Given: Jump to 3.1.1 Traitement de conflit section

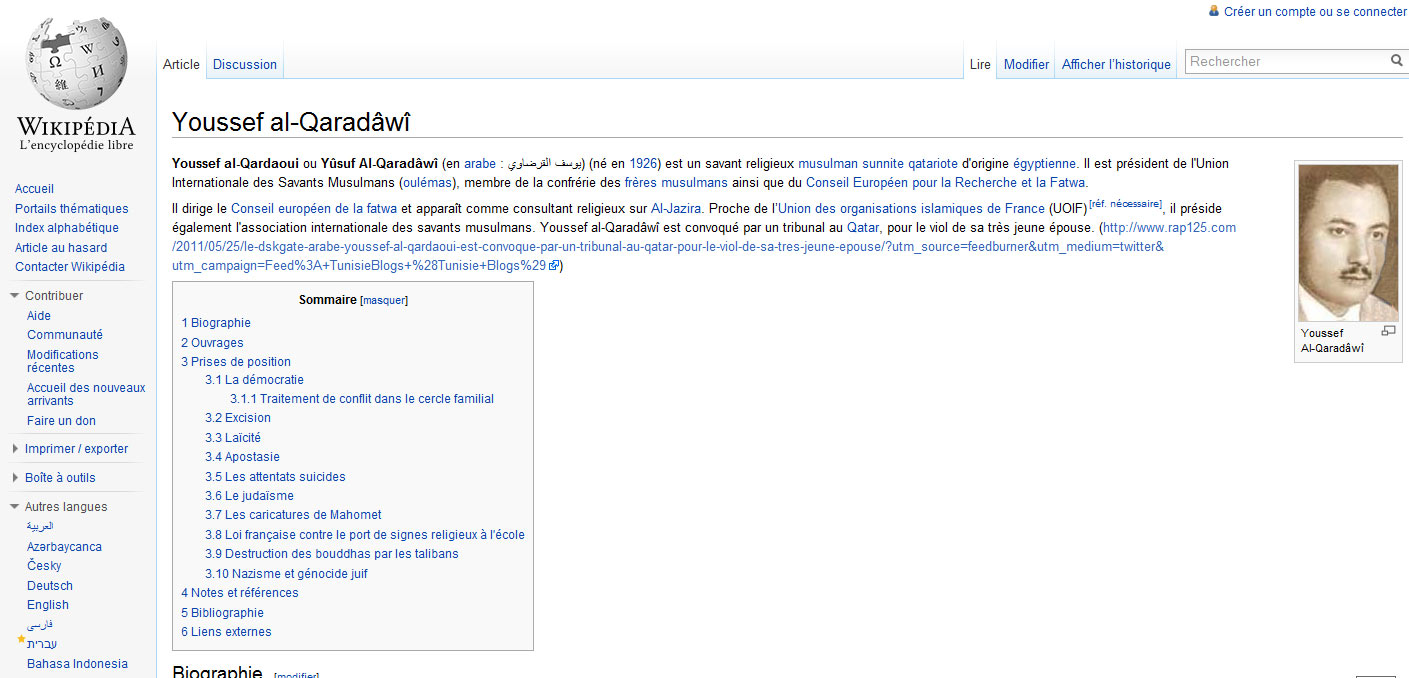Looking at the screenshot, I should click(362, 399).
